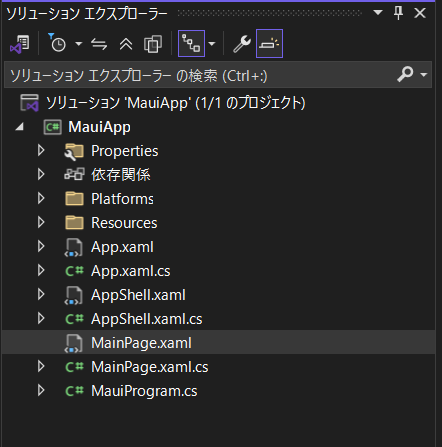Image resolution: width=442 pixels, height=447 pixels.
Task: Click the Resources folder icon
Action: (74, 223)
